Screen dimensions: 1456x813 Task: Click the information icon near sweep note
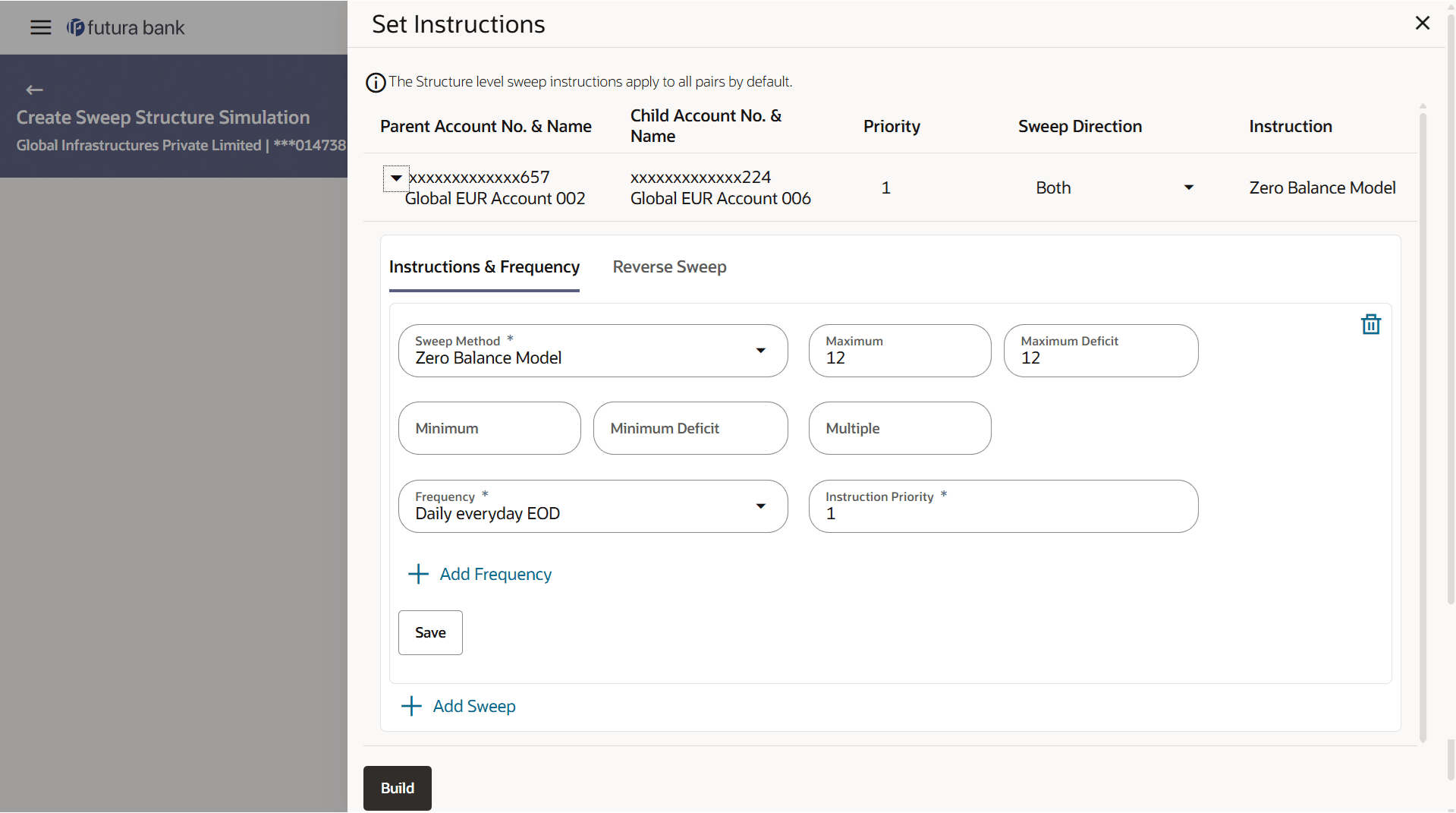click(x=376, y=83)
